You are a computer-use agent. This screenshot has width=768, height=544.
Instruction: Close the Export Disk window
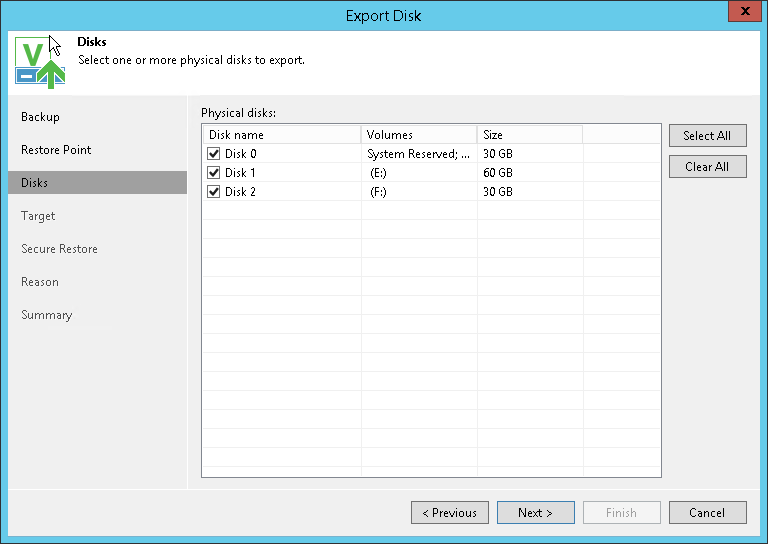745,11
